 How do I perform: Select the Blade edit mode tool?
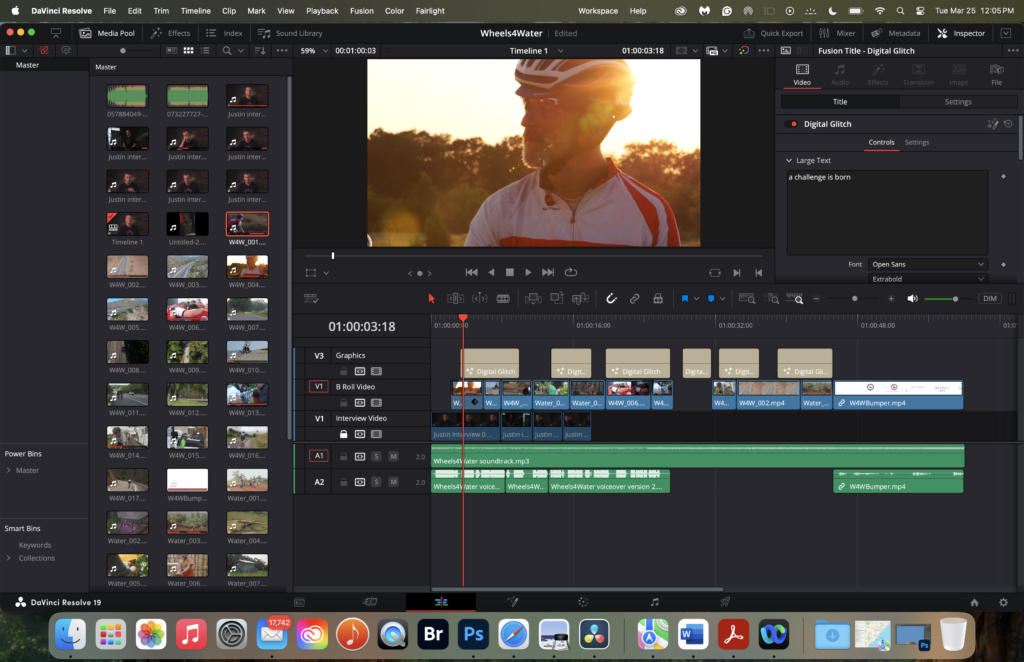point(503,298)
